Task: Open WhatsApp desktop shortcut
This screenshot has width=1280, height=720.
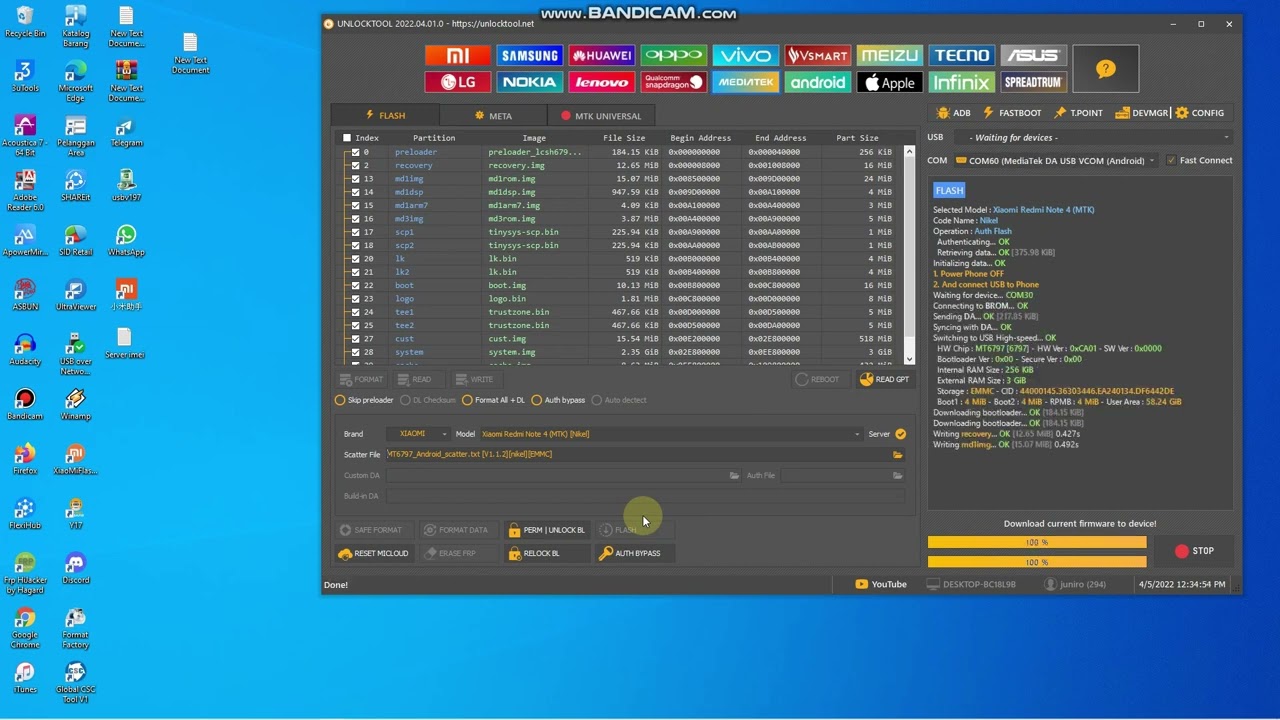Action: (x=125, y=241)
